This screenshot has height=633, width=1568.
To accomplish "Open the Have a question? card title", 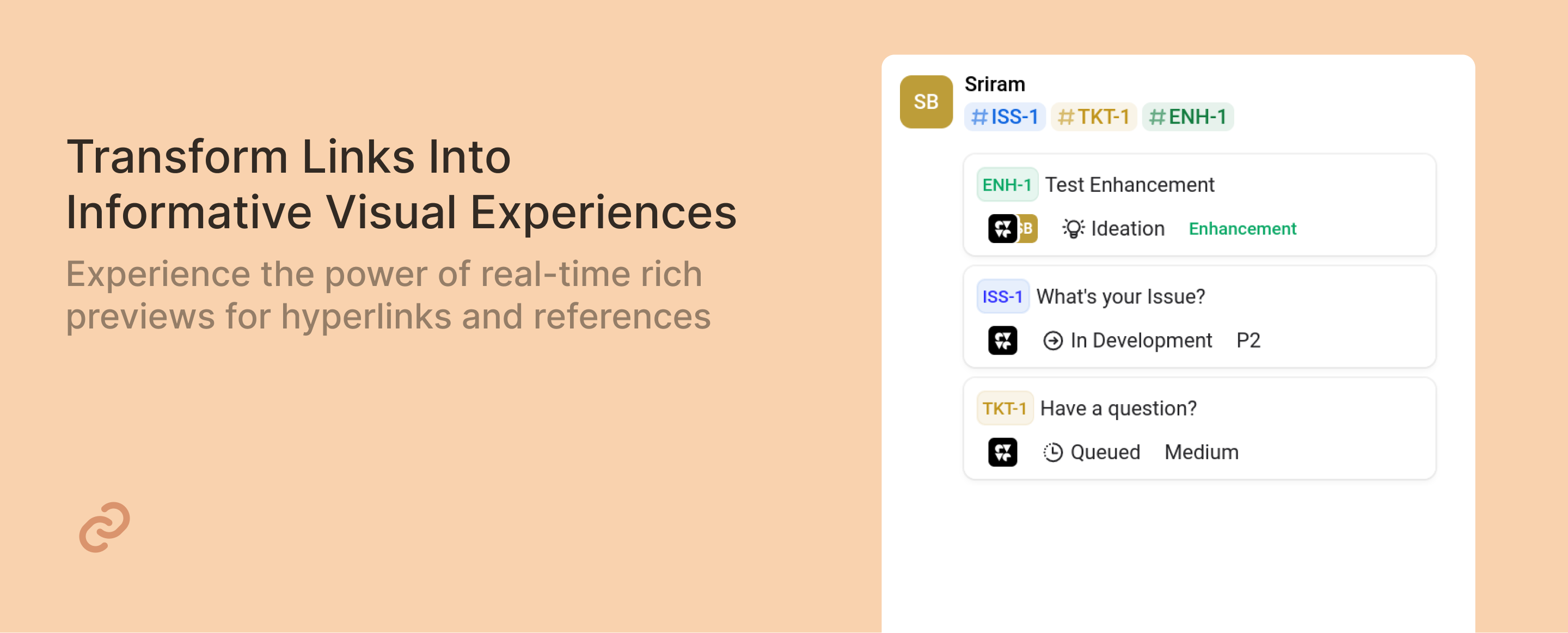I will tap(1118, 408).
